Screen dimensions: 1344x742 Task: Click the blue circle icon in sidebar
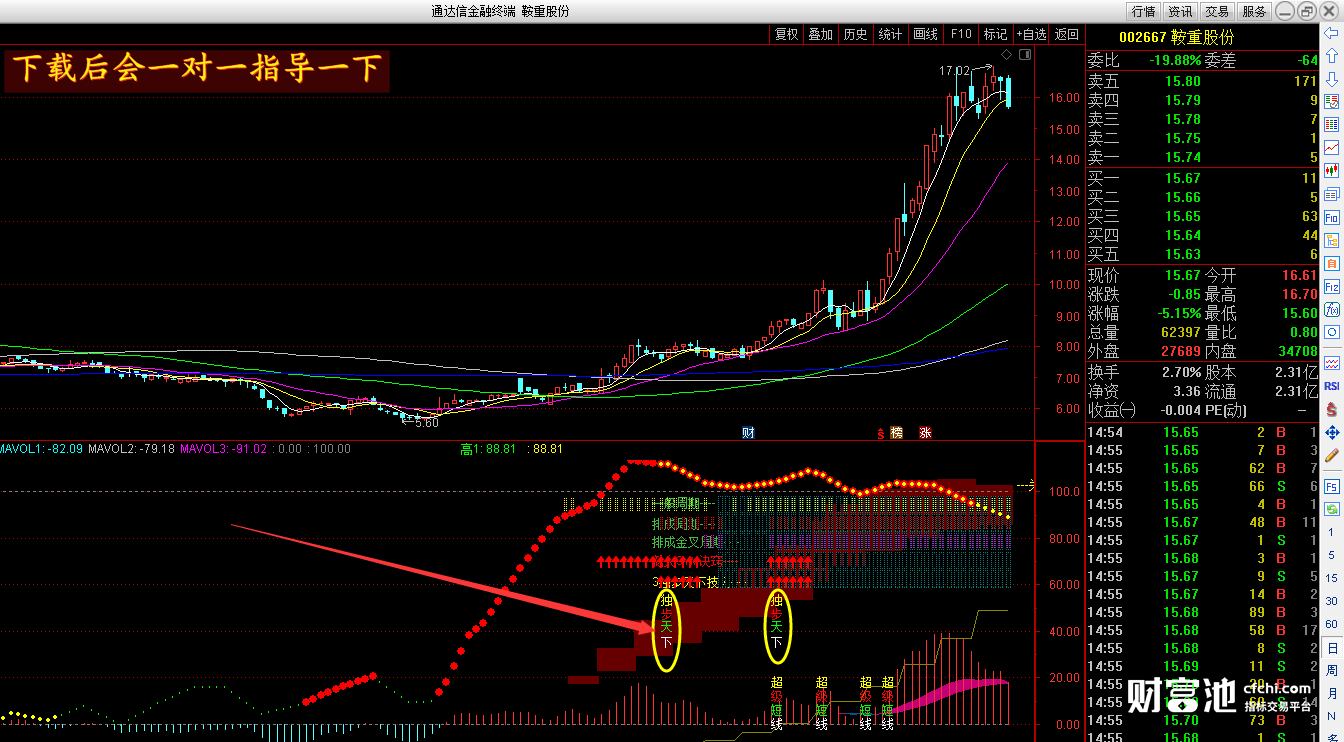click(1331, 332)
